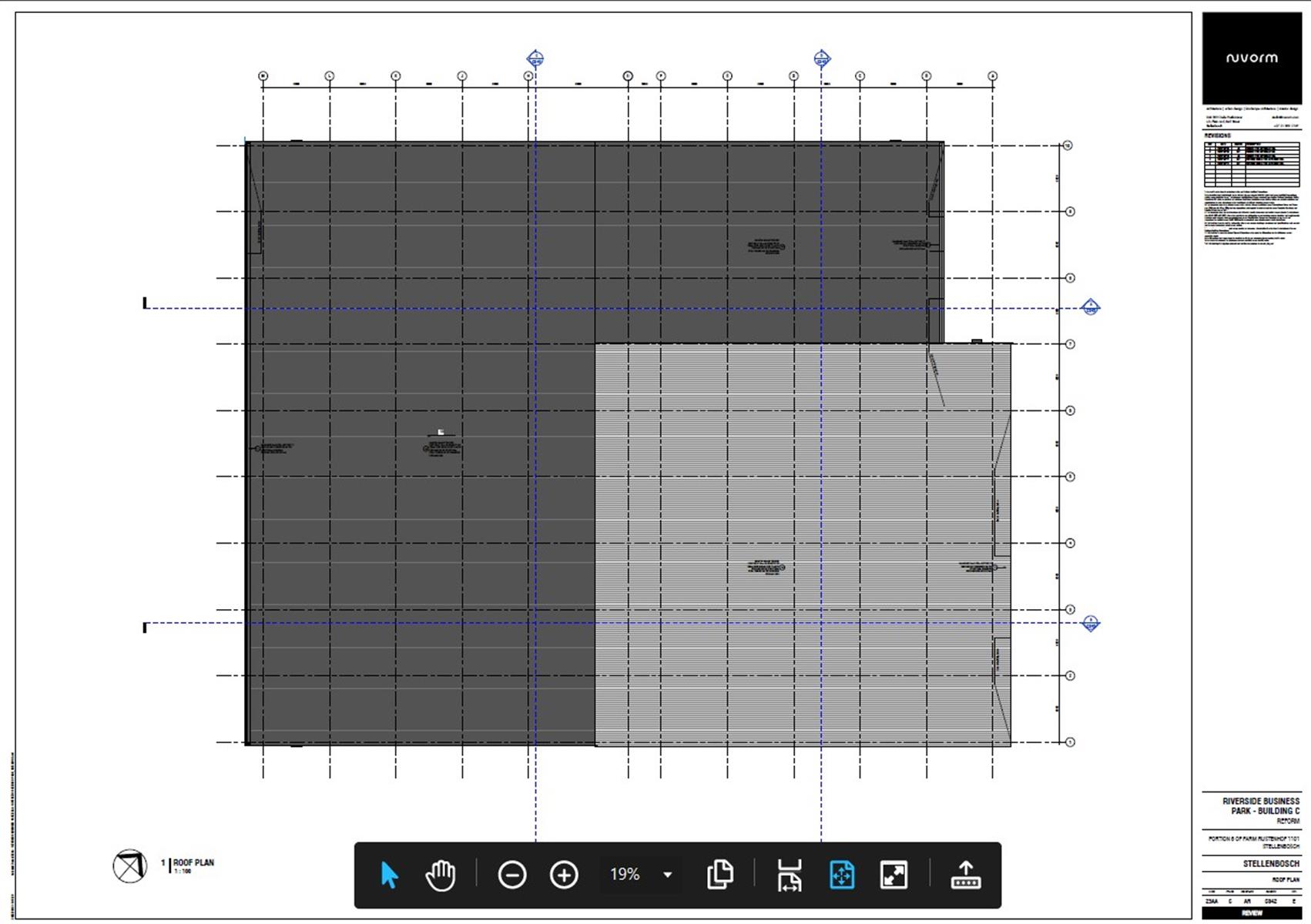Viewport: 1311px width, 924px height.
Task: Click the nuvorm logo in title block
Action: (1252, 58)
